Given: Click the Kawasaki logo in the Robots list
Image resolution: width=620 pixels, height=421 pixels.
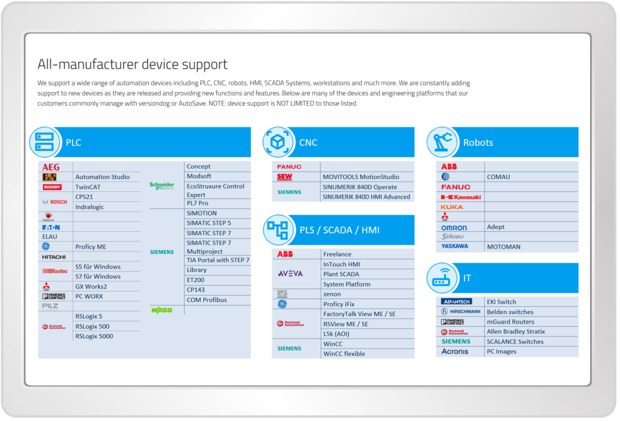Looking at the screenshot, I should click(461, 197).
